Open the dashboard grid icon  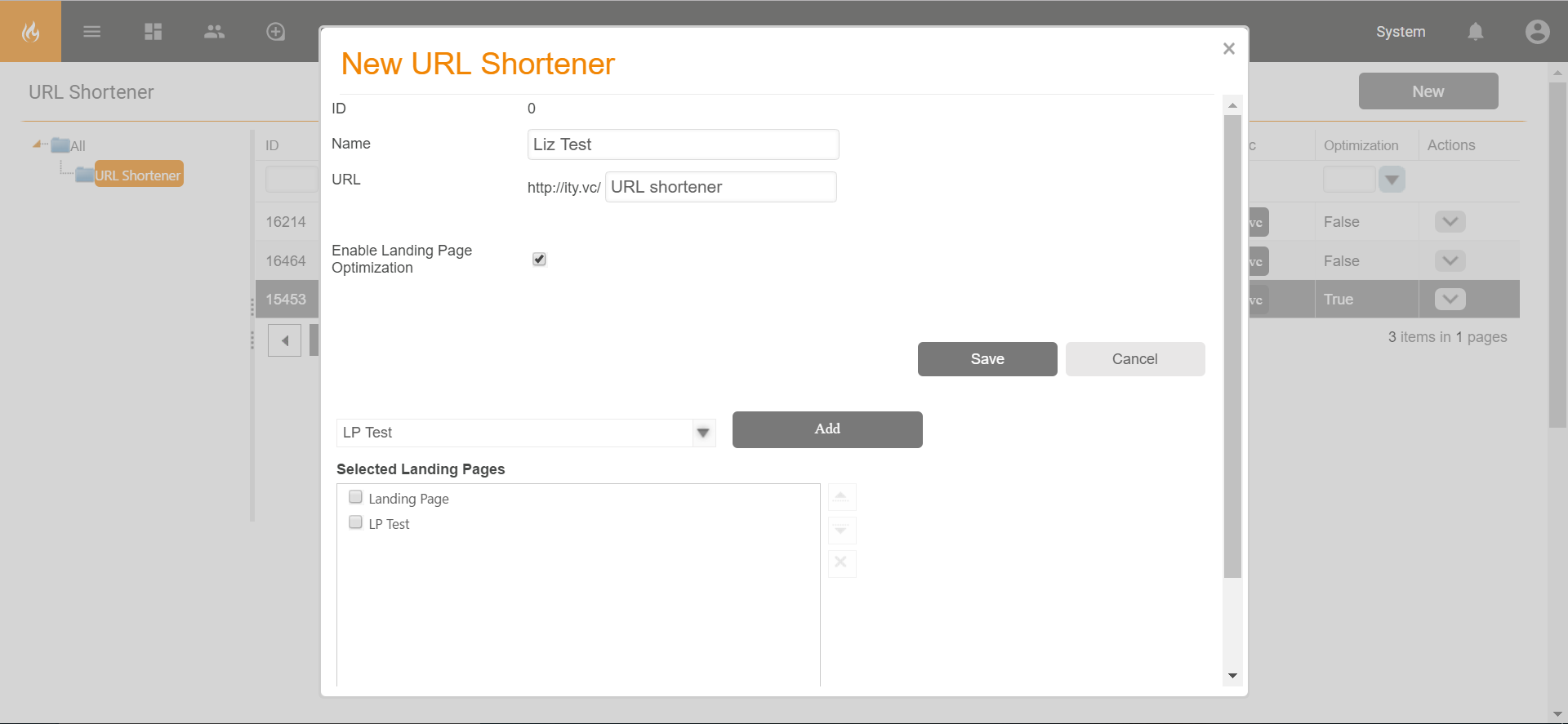(x=153, y=31)
